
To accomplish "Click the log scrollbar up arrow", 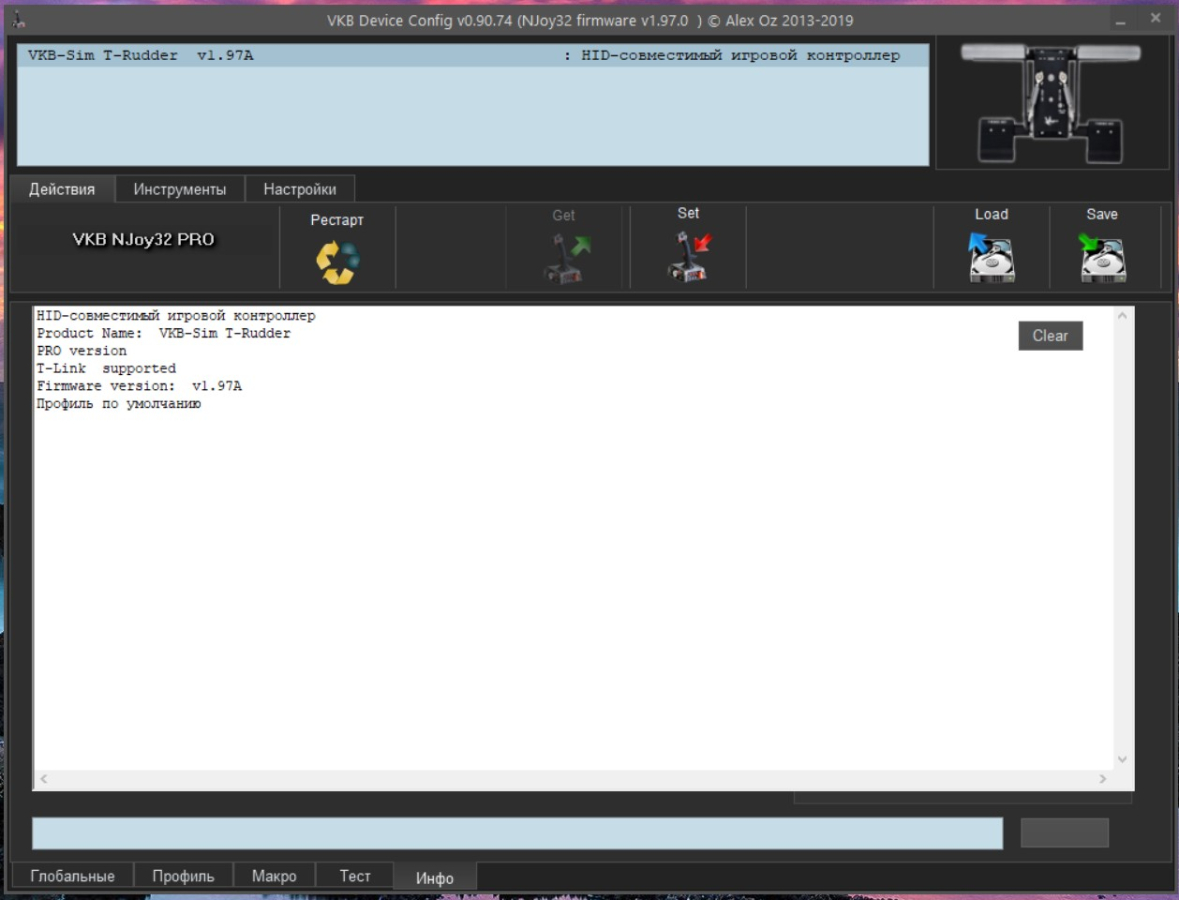I will [1122, 316].
